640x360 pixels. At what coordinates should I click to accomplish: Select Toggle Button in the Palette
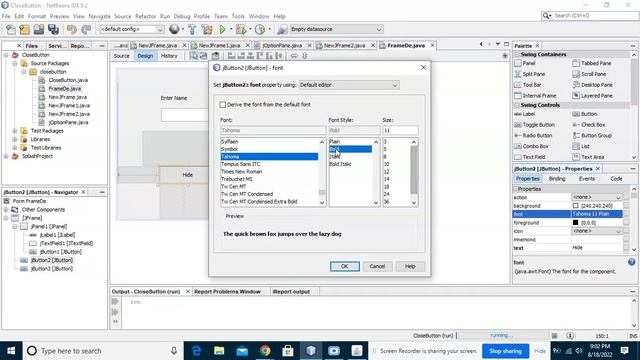(x=534, y=125)
